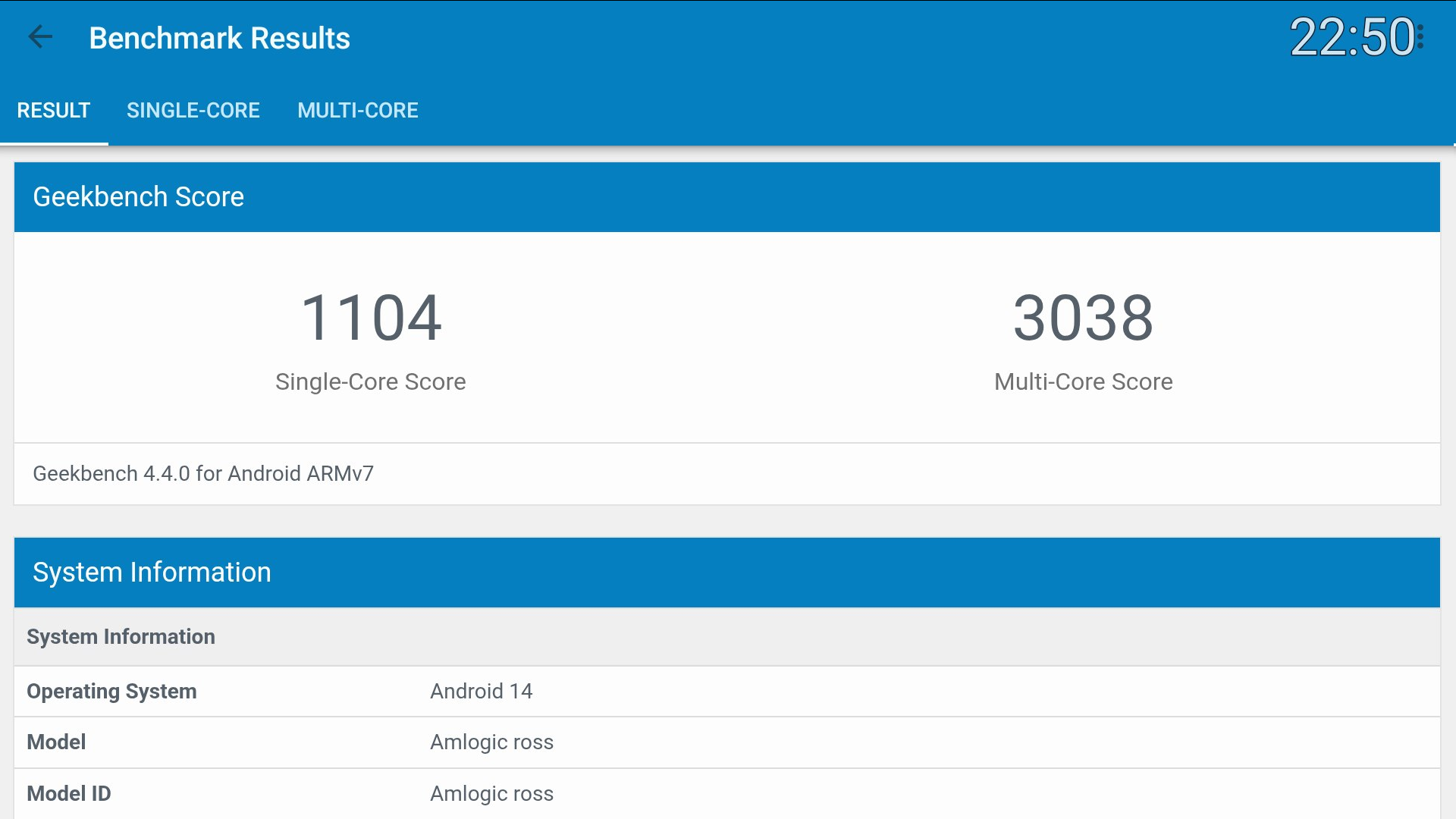Click the 3038 multi-core score

[1083, 318]
